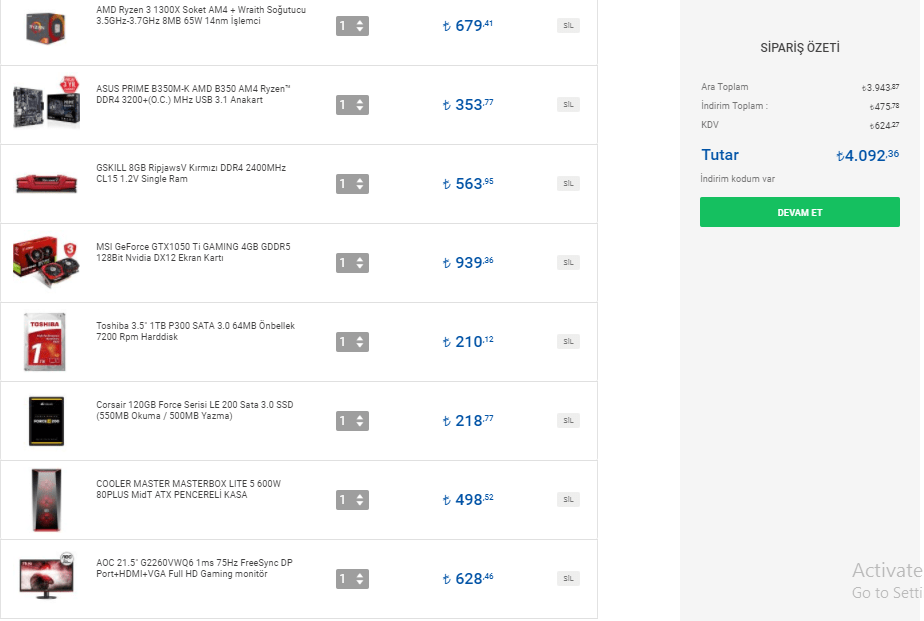Select the 210.12 price of Toshiba disk
The width and height of the screenshot is (924, 621).
pos(468,342)
